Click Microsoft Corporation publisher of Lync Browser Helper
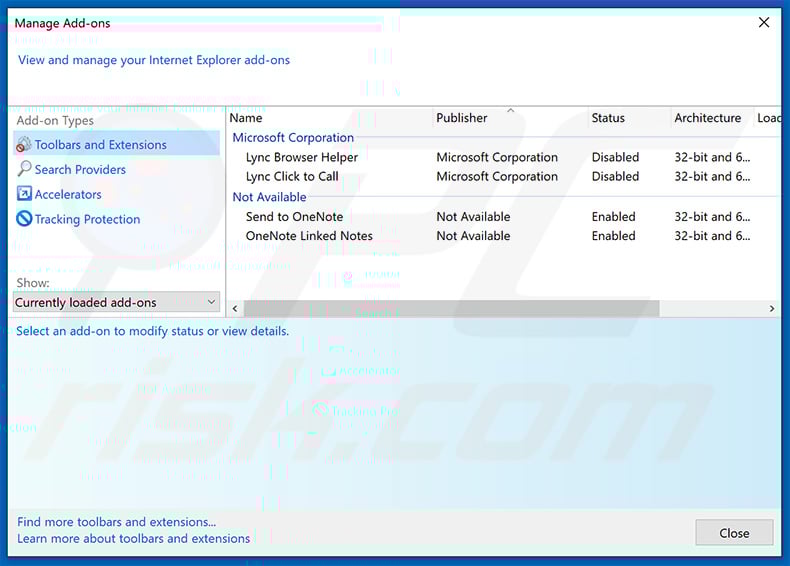Screen dimensions: 790x566 497,157
